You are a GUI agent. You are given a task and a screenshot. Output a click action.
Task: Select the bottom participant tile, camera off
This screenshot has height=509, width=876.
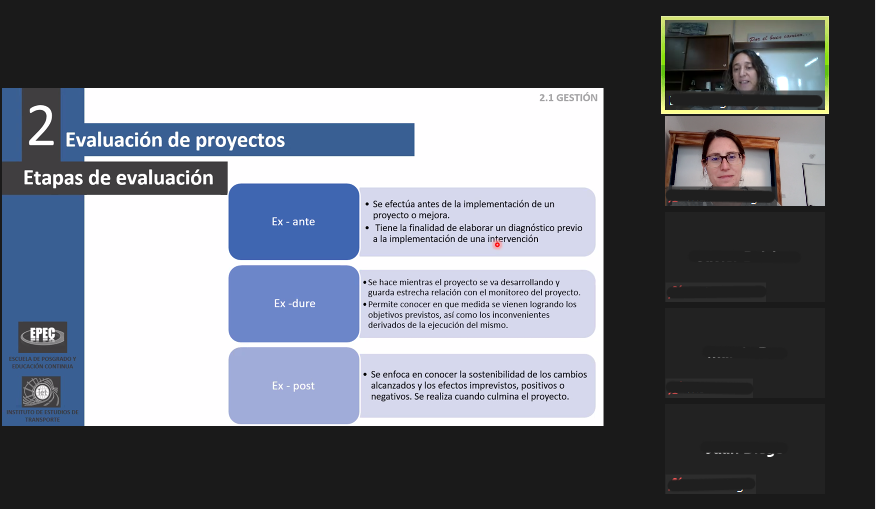point(745,449)
